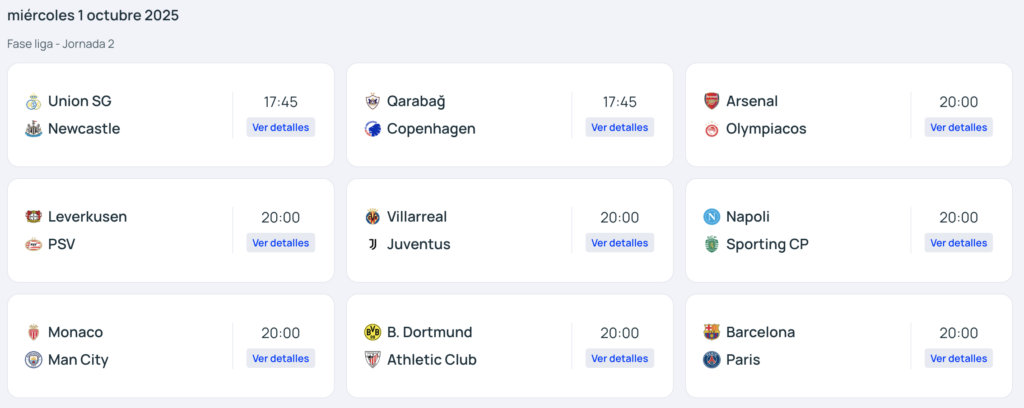The image size is (1024, 408).
Task: Click the Leverkusen club crest
Action: [34, 217]
